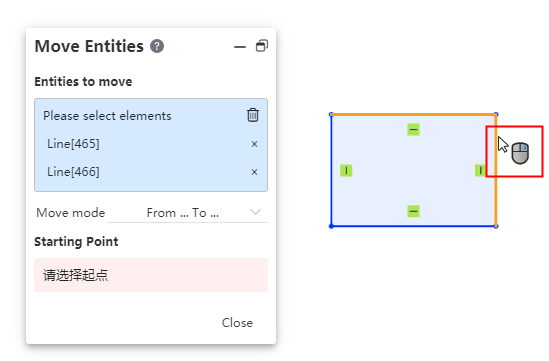549x361 pixels.
Task: Click the right vertical constraint icon
Action: click(480, 171)
